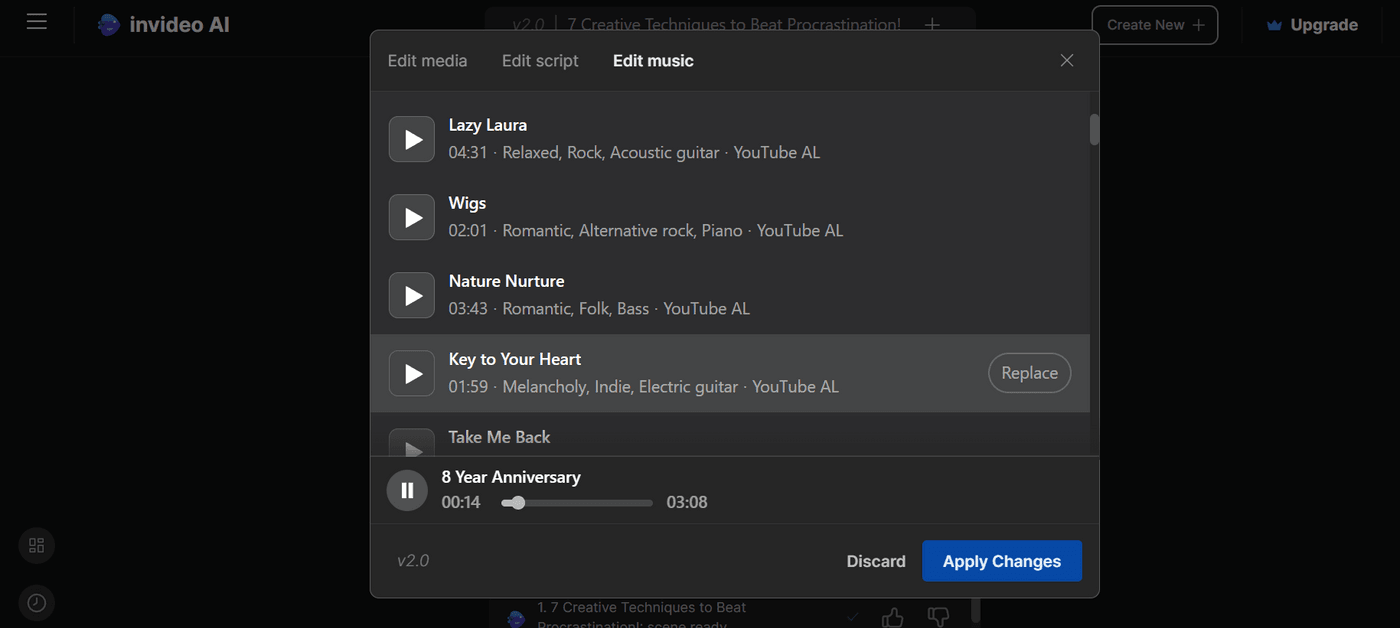Viewport: 1400px width, 628px height.
Task: Click the music playback progress slider
Action: 576,503
